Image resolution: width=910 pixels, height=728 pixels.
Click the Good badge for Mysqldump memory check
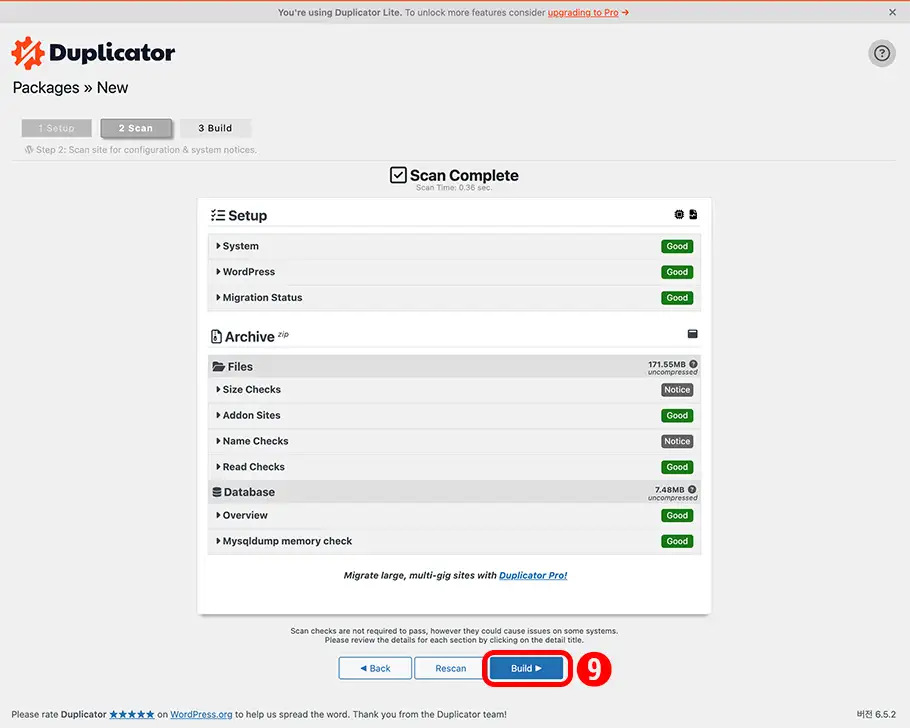pos(677,541)
